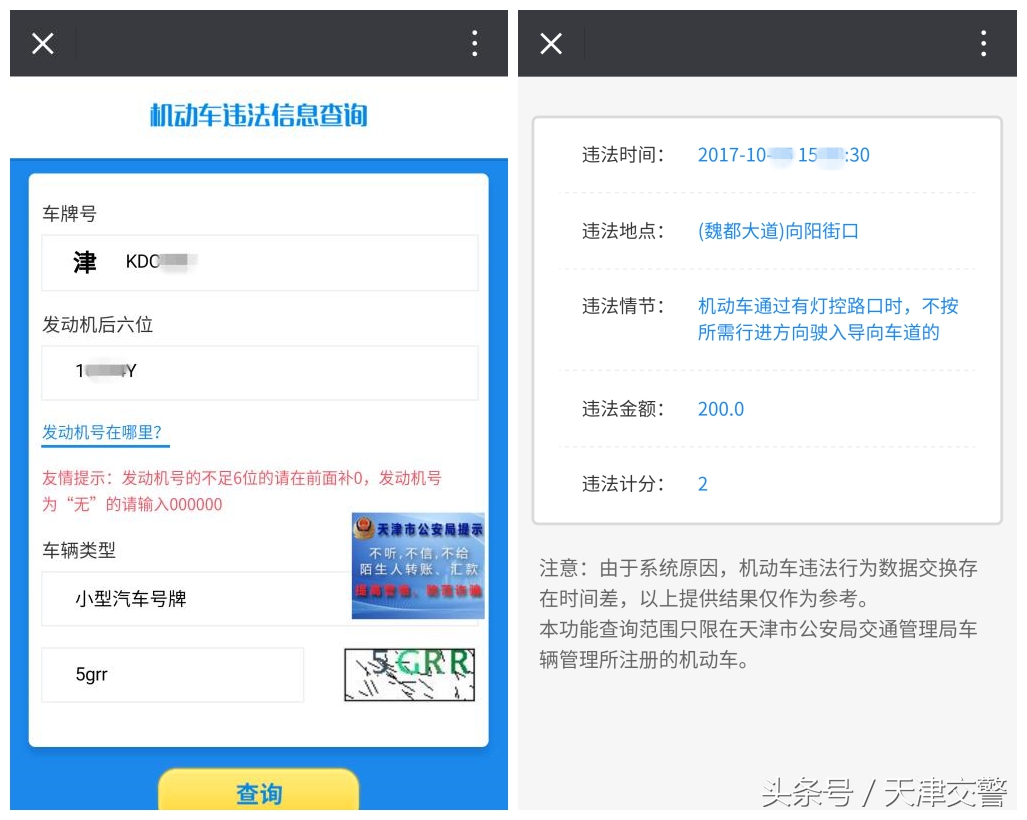Tap the X close icon on the results screen
This screenshot has width=1027, height=820.
[x=551, y=42]
